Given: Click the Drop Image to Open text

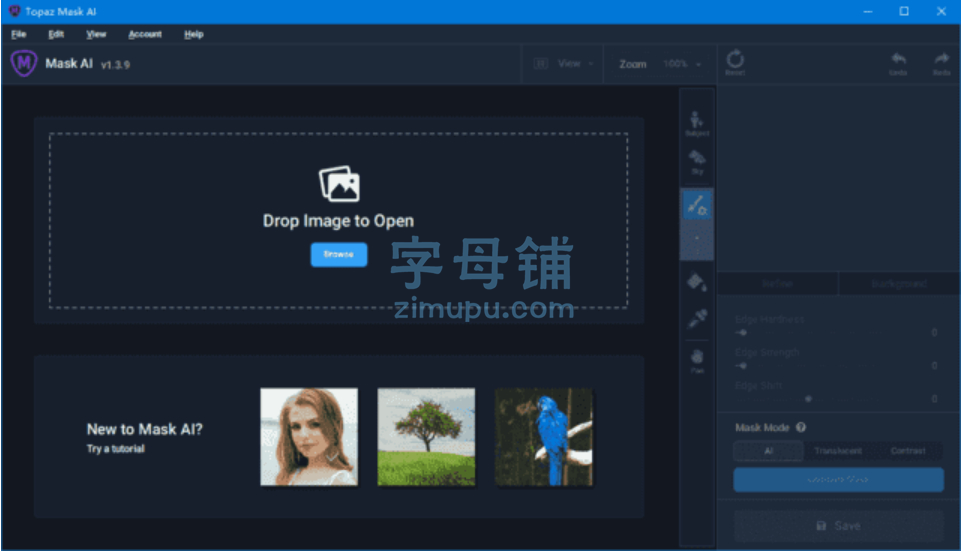Looking at the screenshot, I should pyautogui.click(x=338, y=221).
